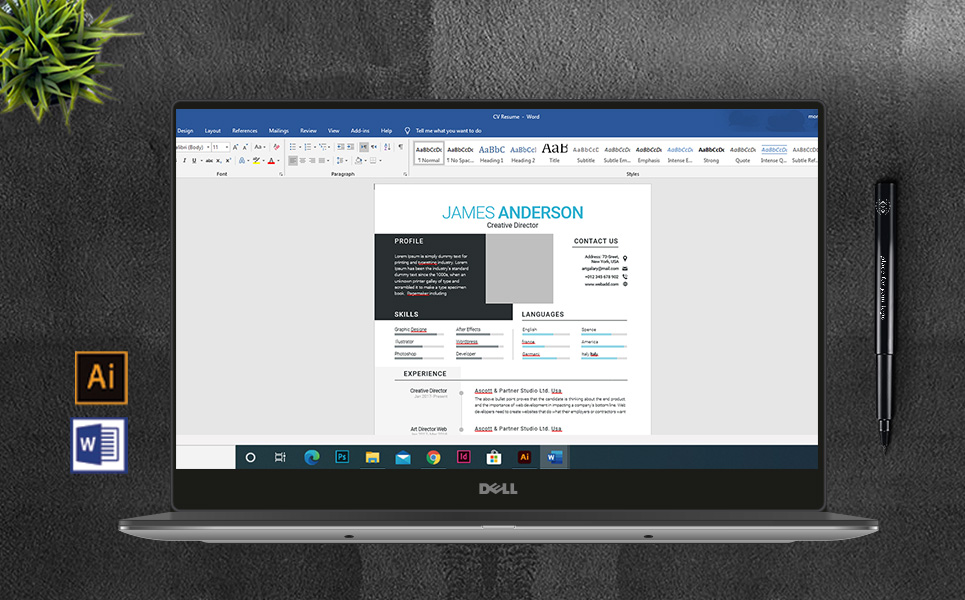Click the lightbulb Tell Me icon
965x600 pixels.
[407, 130]
